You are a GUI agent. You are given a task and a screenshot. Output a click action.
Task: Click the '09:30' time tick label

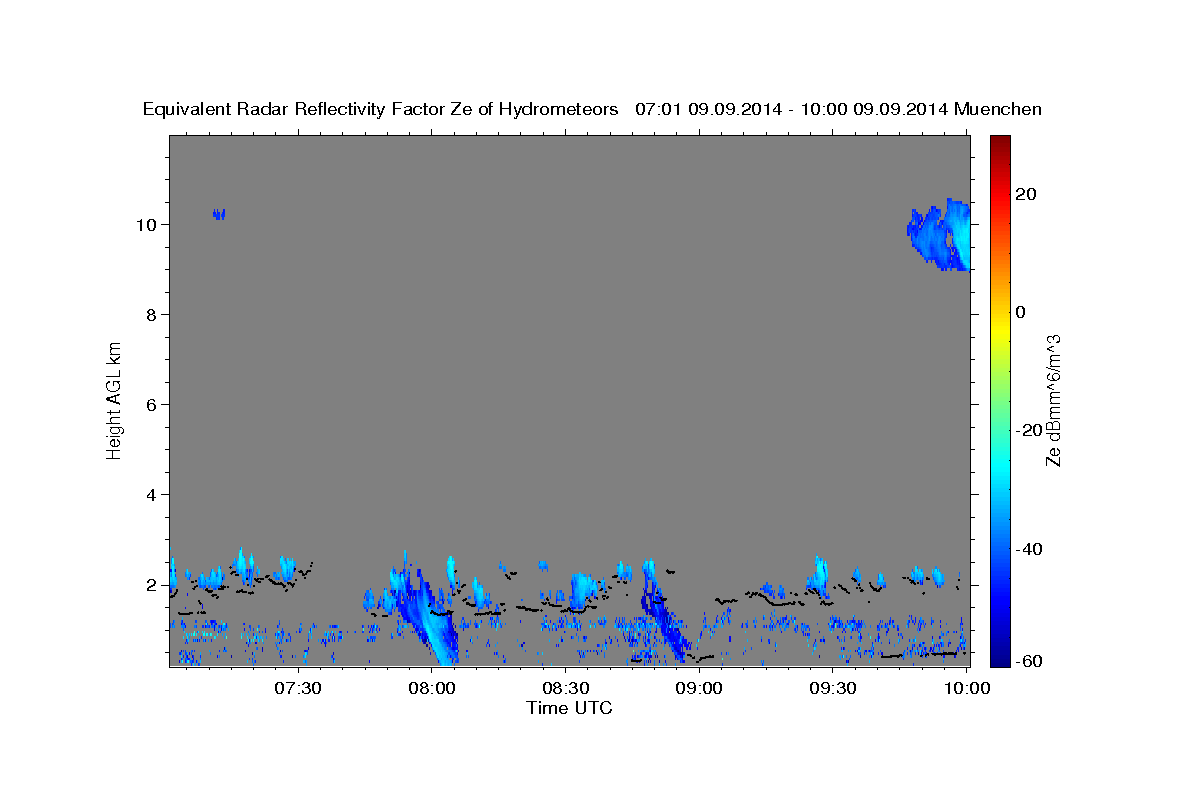[x=832, y=688]
